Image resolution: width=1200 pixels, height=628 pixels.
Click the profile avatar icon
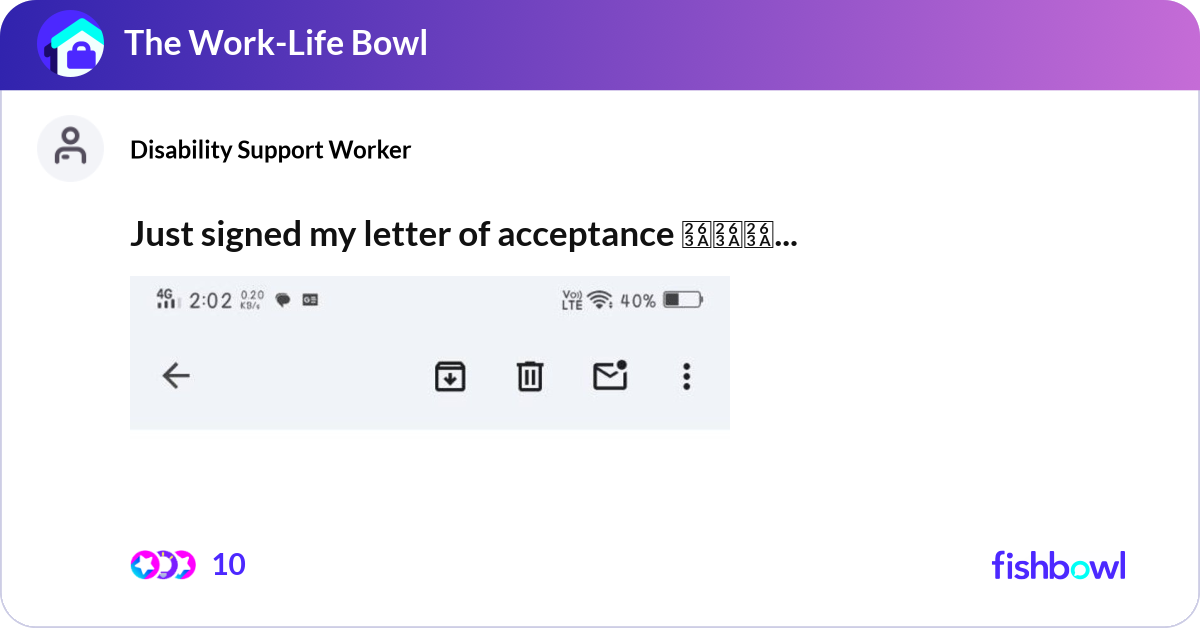pyautogui.click(x=70, y=148)
